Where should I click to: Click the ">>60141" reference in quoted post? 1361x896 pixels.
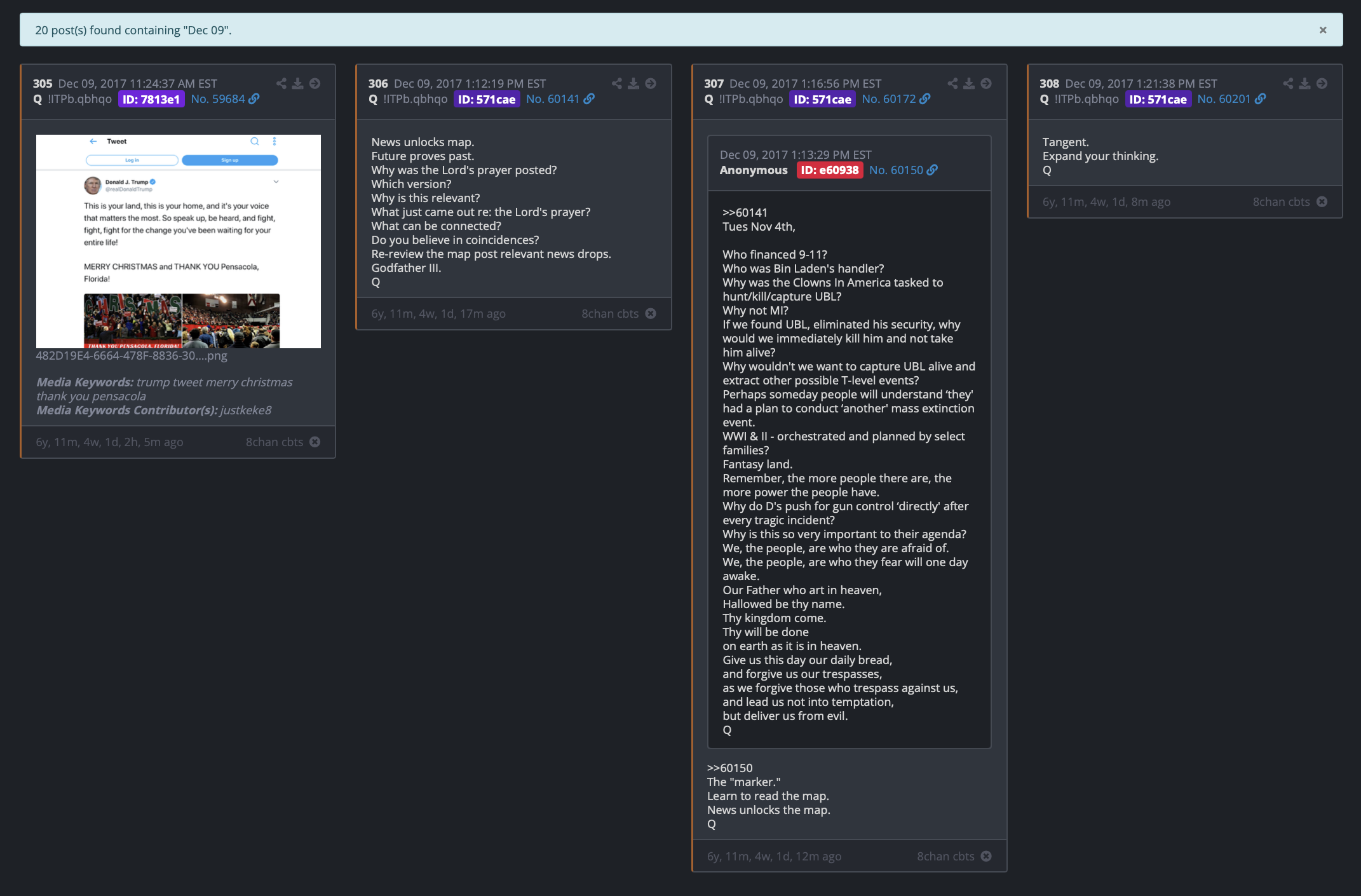tap(745, 213)
